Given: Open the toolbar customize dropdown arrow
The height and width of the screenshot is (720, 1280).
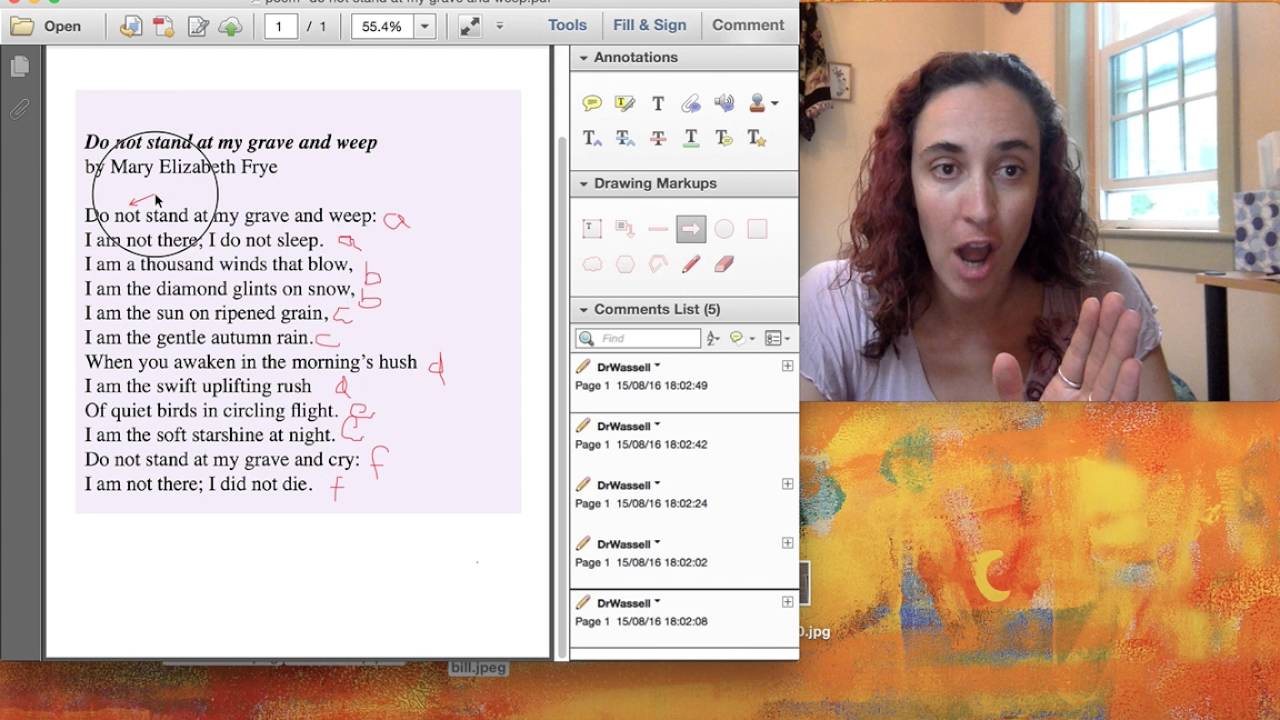Looking at the screenshot, I should [500, 26].
